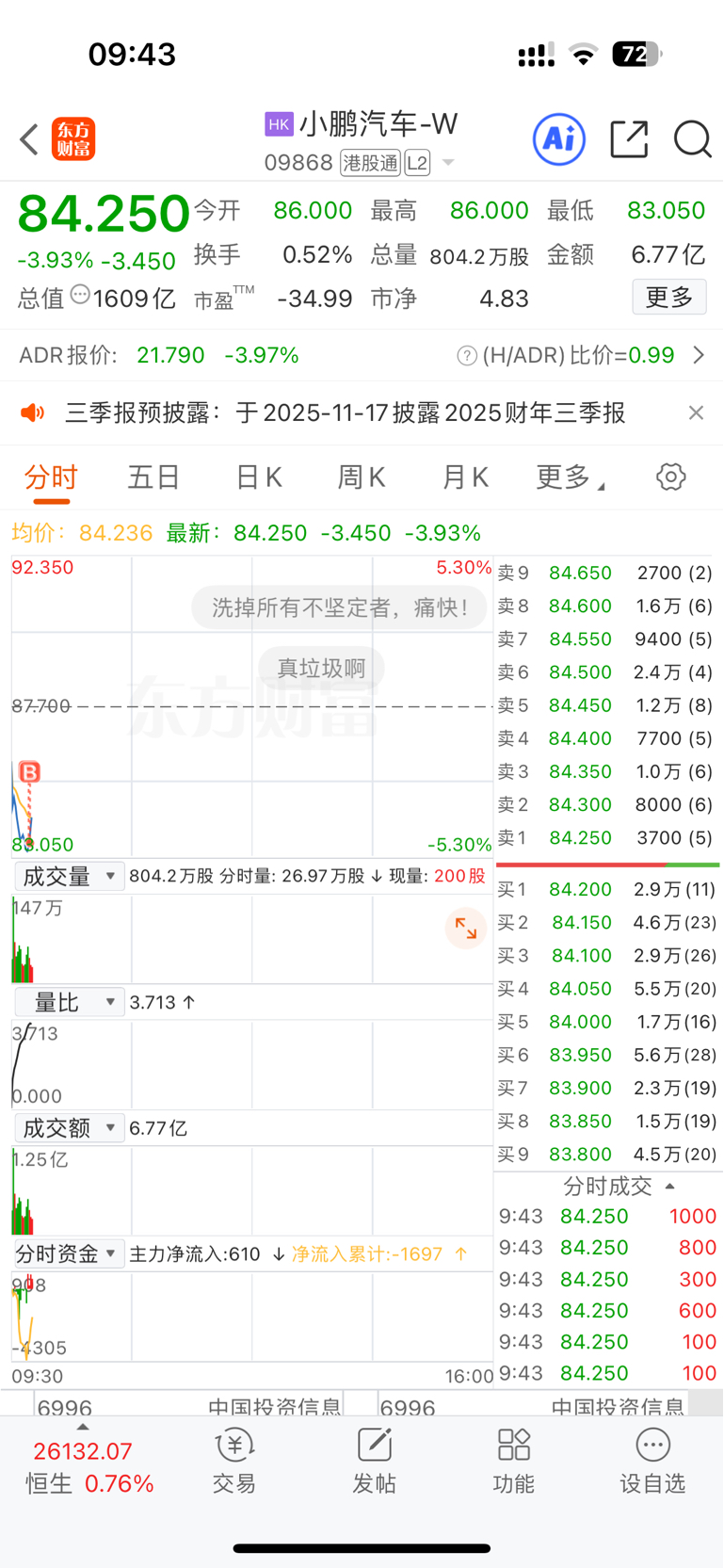Screen dimensions: 724x1568
Task: Tap the 港股通 badge
Action: (x=370, y=163)
